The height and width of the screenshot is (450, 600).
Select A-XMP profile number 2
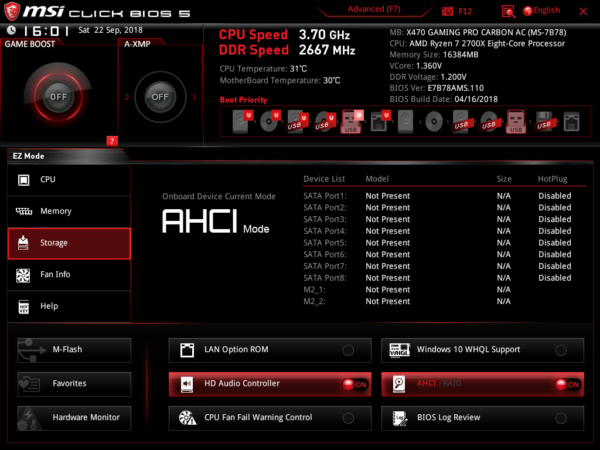click(x=127, y=97)
